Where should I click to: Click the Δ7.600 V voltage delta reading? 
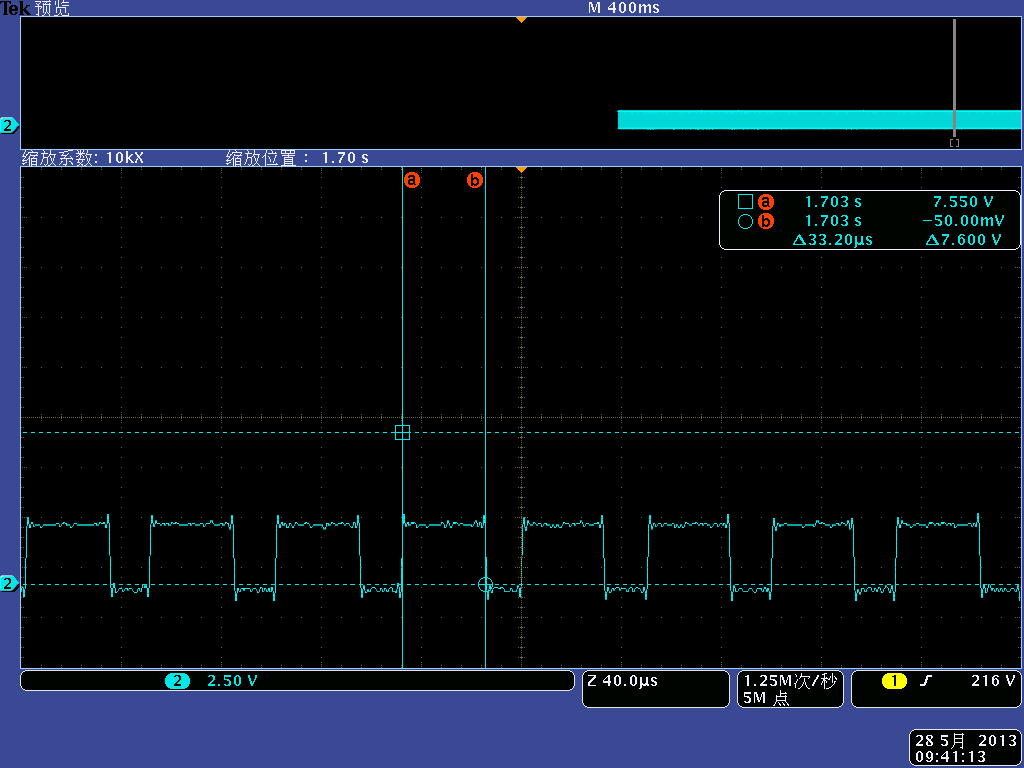click(963, 240)
